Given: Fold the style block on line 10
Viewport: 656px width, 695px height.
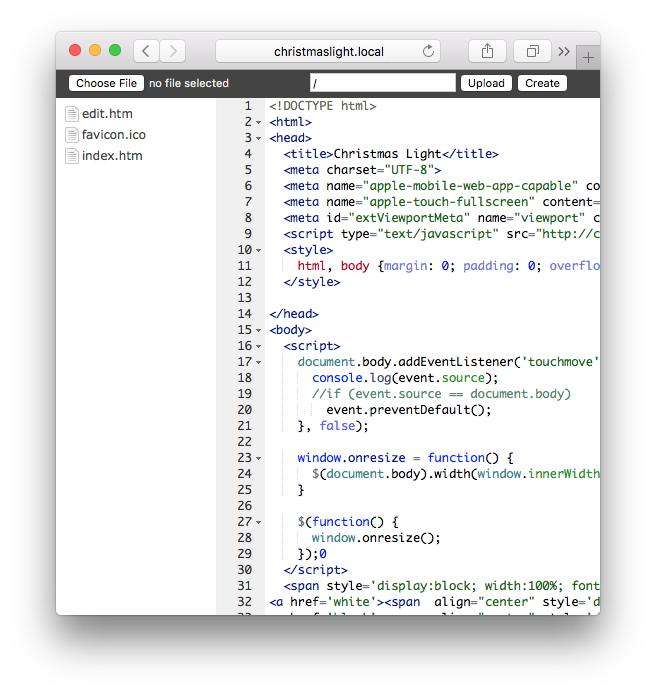Looking at the screenshot, I should click(259, 250).
